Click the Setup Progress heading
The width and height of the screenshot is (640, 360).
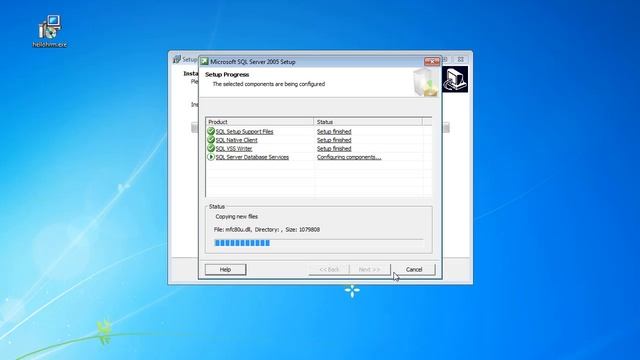[x=227, y=74]
